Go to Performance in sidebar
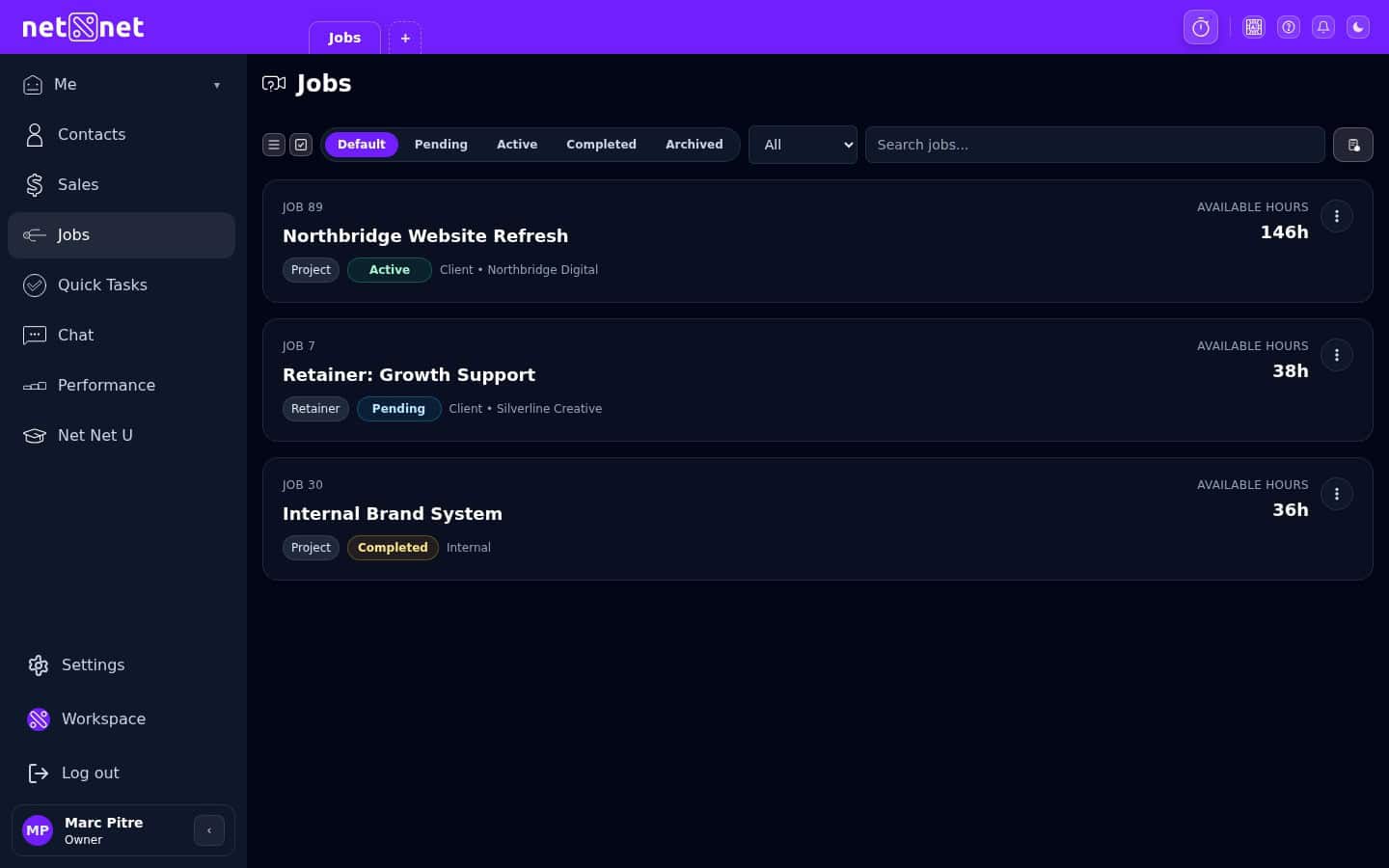This screenshot has width=1389, height=868. coord(106,386)
